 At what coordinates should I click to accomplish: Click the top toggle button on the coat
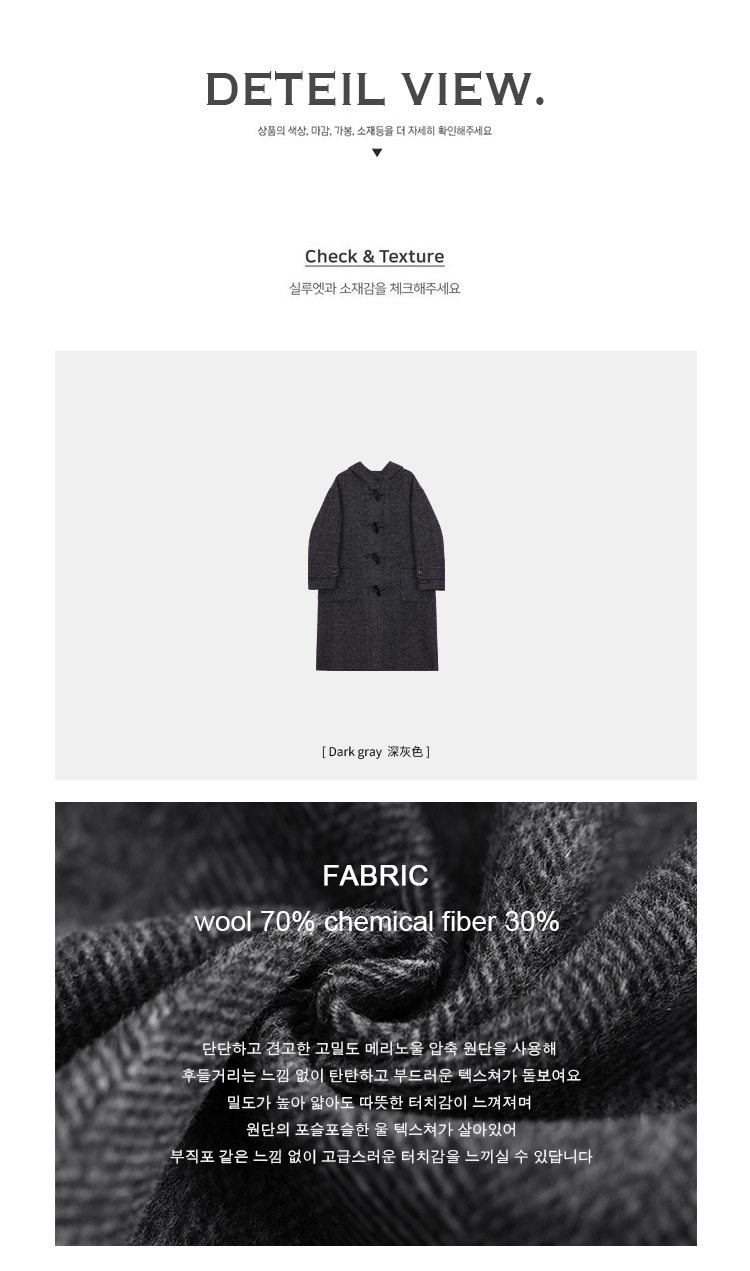point(378,494)
